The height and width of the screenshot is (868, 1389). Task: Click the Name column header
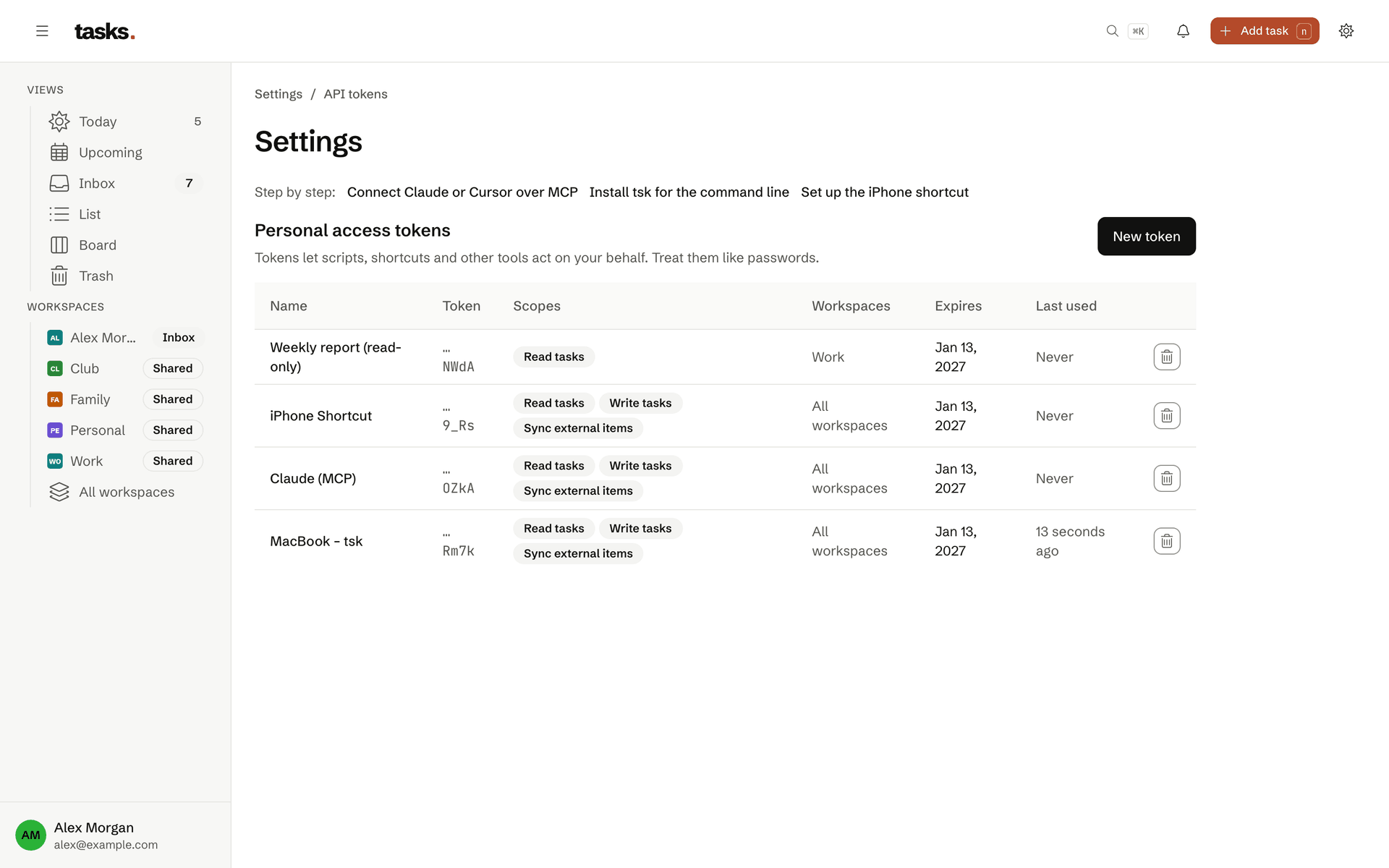tap(289, 306)
